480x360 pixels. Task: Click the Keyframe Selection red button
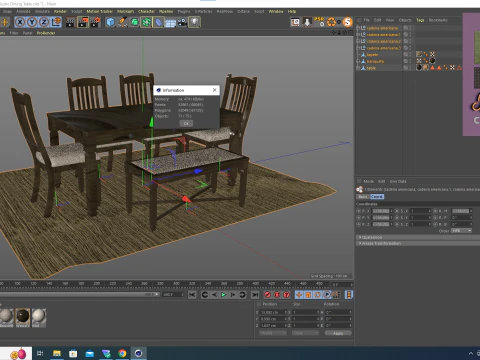coord(287,295)
